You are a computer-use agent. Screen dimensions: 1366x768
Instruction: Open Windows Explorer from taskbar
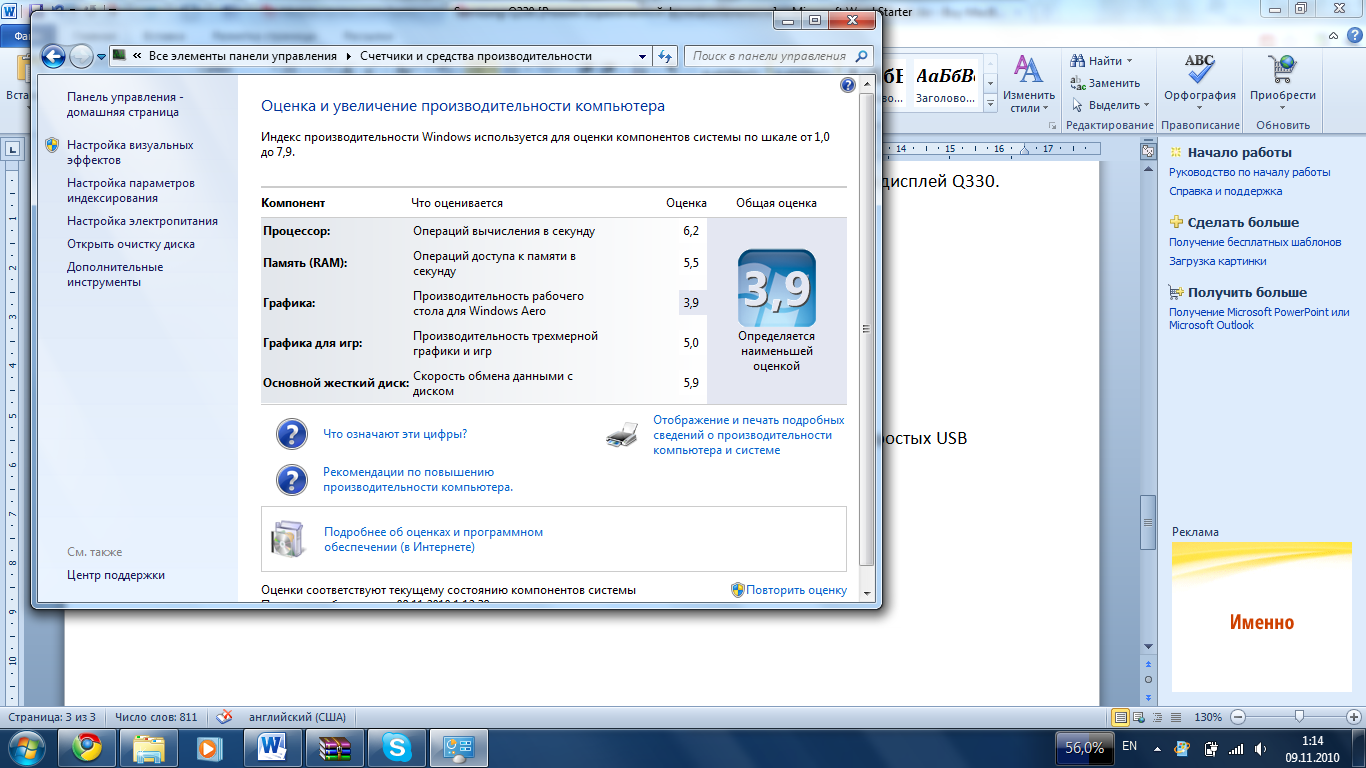pos(148,747)
